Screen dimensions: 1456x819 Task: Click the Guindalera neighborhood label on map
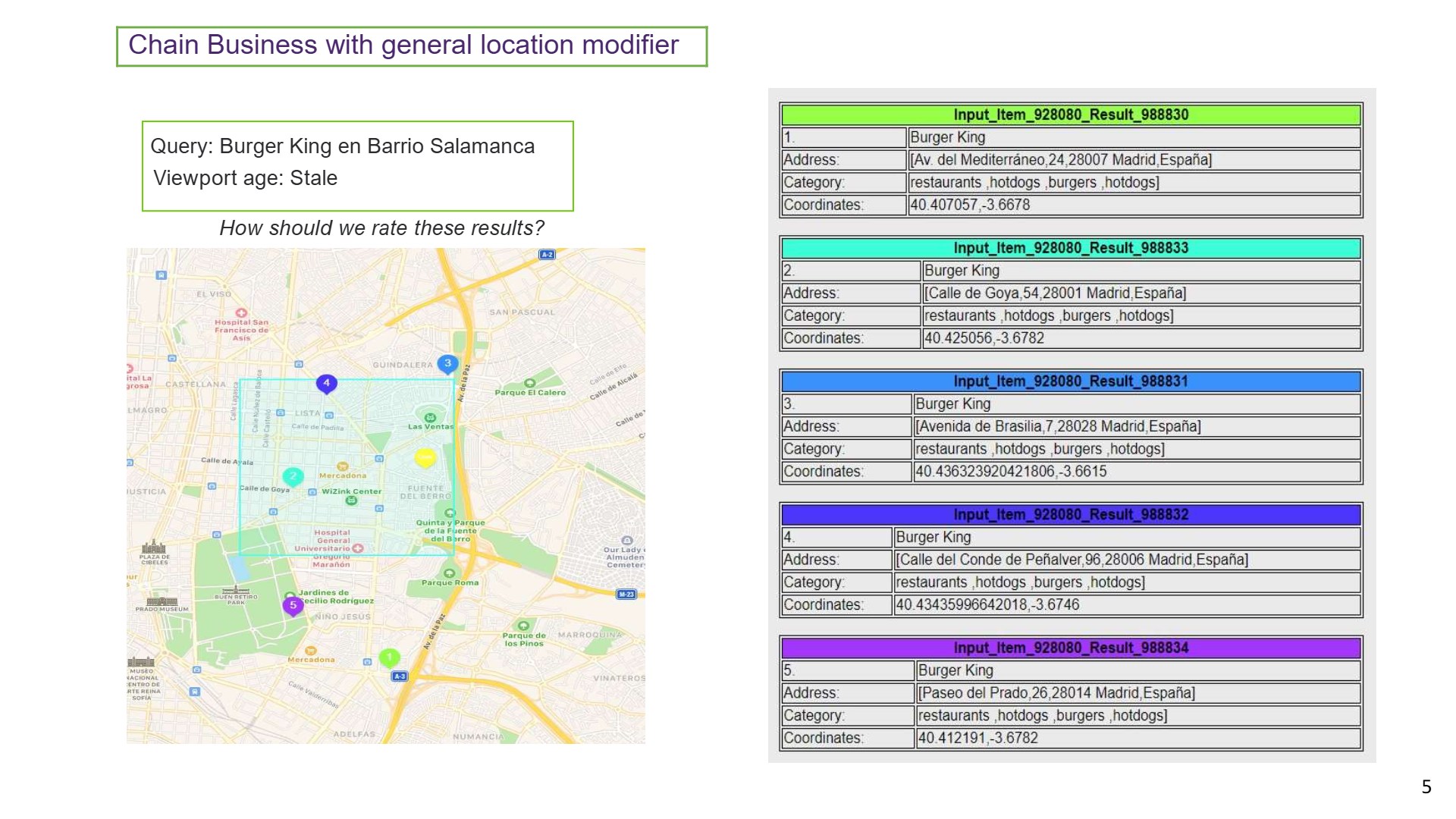tap(402, 366)
